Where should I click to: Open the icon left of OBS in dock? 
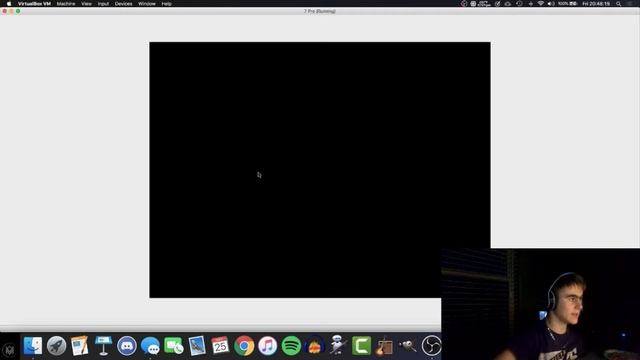click(x=408, y=346)
